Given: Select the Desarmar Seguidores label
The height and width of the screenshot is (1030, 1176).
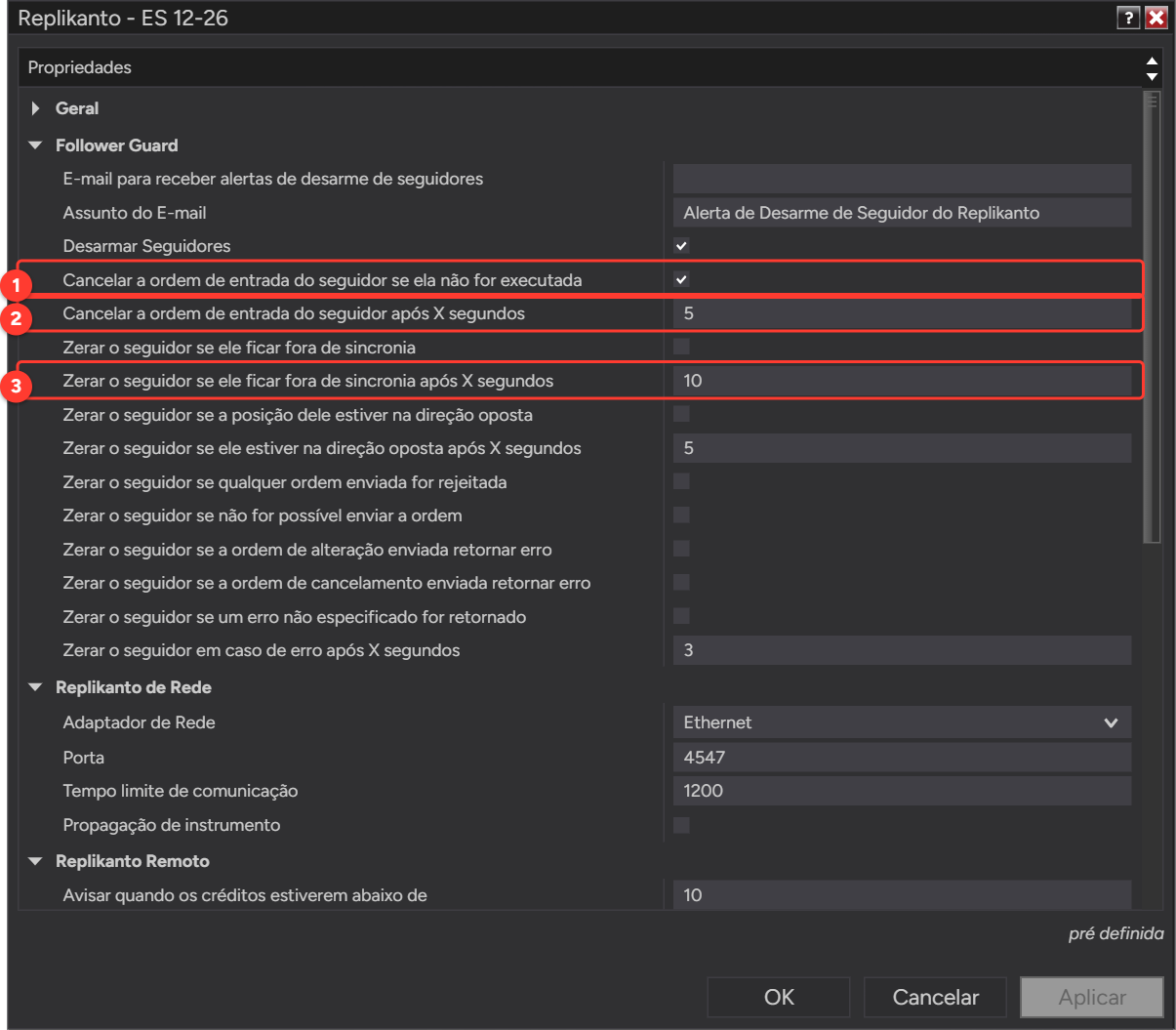Looking at the screenshot, I should (x=146, y=246).
